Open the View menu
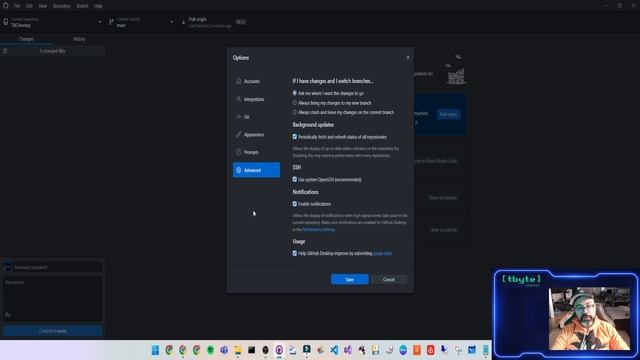The image size is (640, 360). tap(42, 6)
